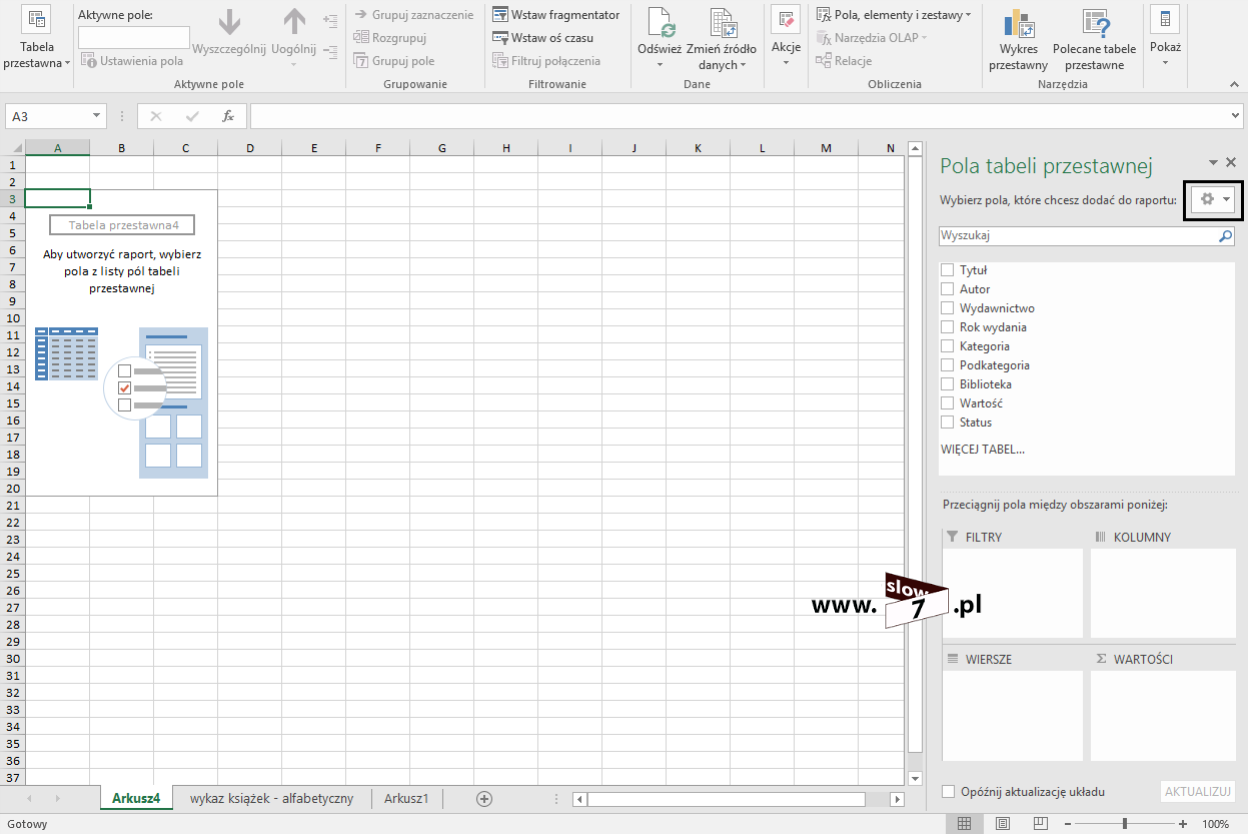This screenshot has height=834, width=1248.
Task: Open the Akcje ribbon button
Action: [786, 36]
